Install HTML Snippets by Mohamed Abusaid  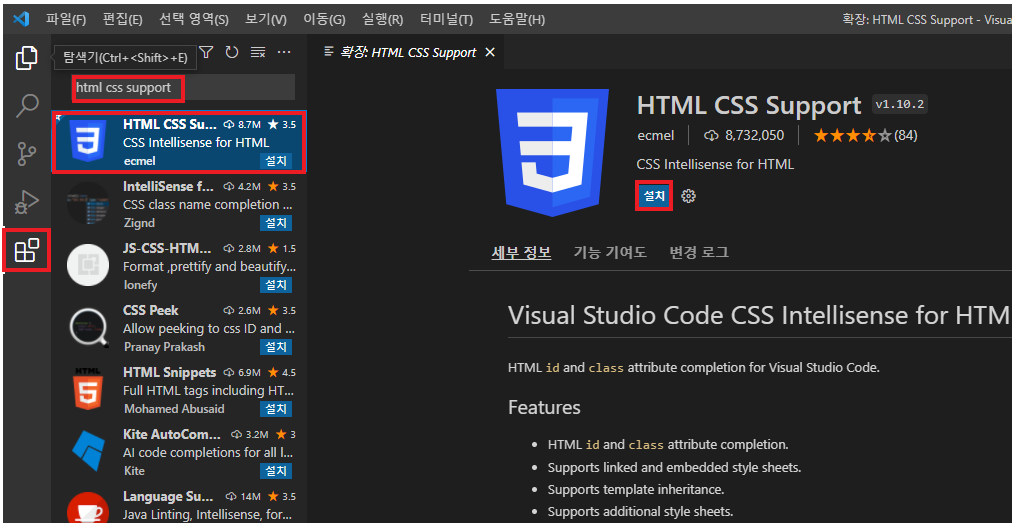coord(276,409)
